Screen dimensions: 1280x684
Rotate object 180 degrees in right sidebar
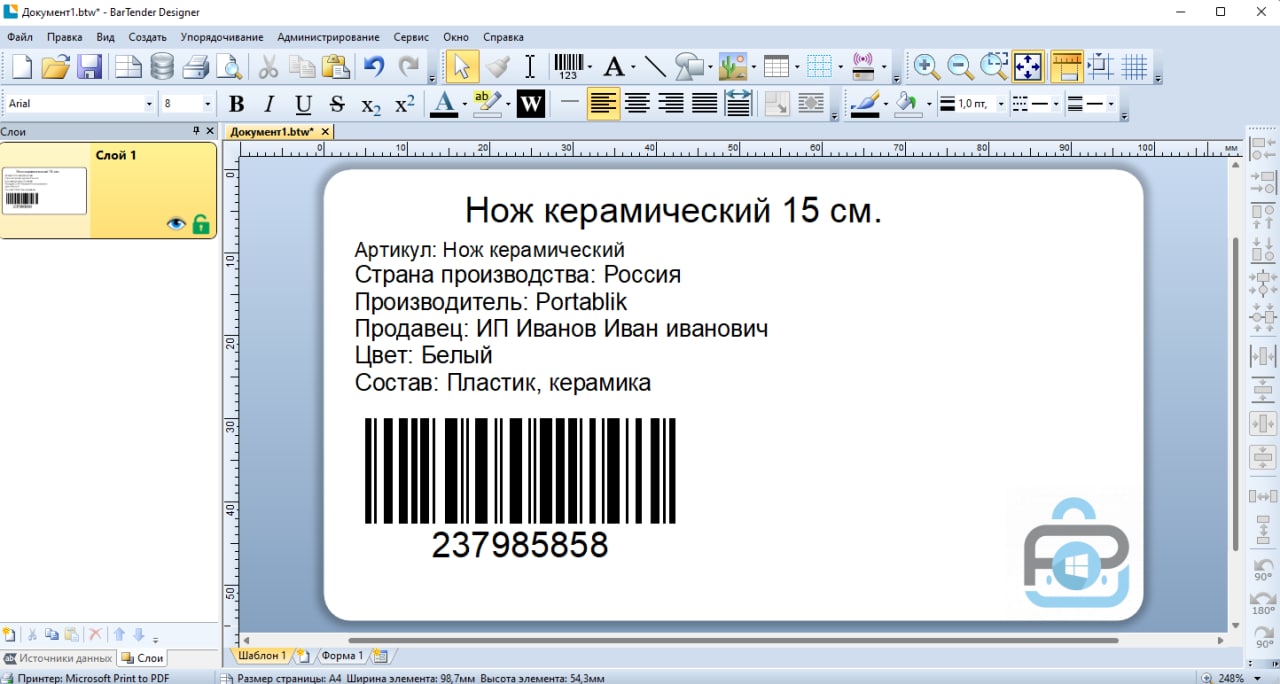[1263, 601]
